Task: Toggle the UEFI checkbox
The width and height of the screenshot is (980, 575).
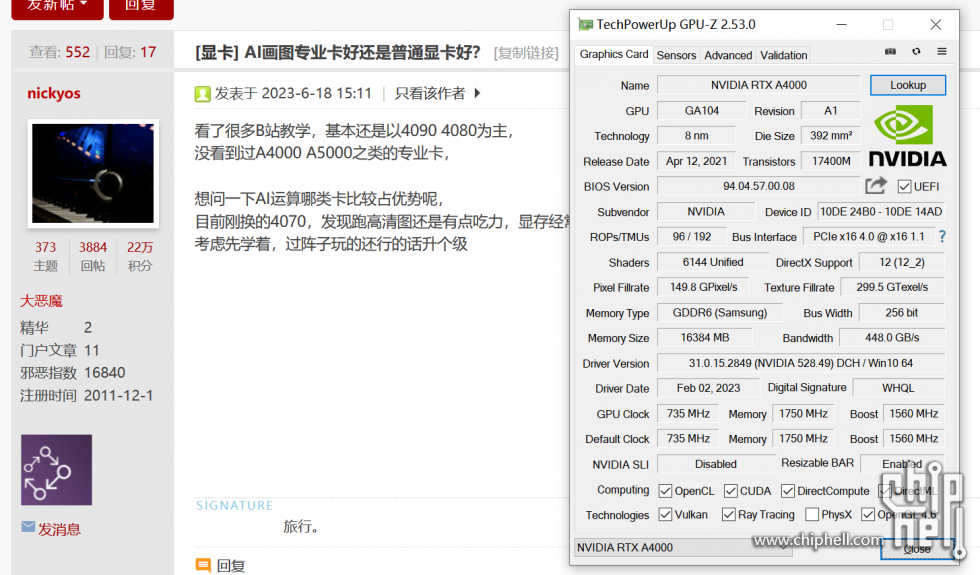Action: 904,186
